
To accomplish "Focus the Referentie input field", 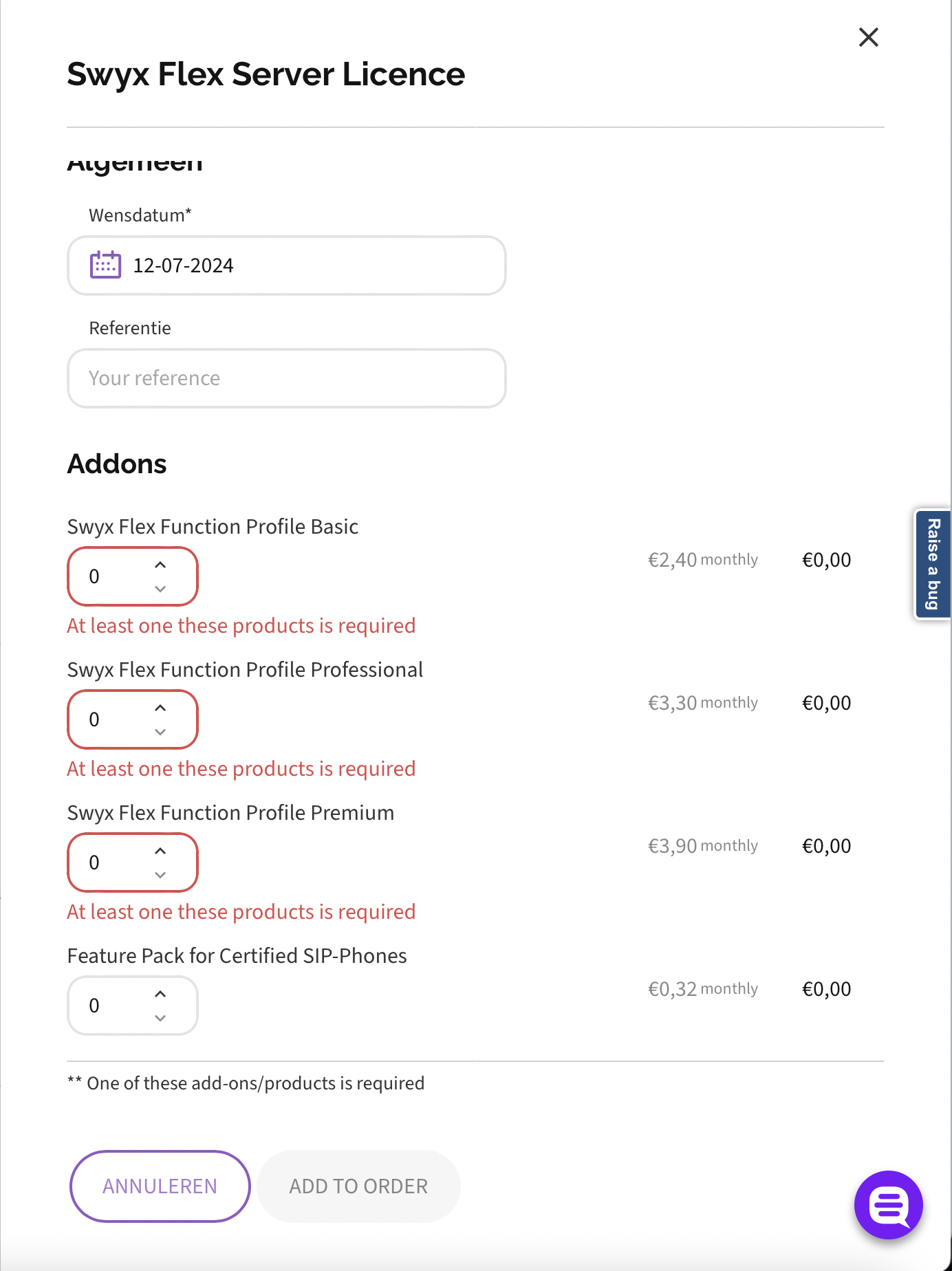I will pos(286,378).
